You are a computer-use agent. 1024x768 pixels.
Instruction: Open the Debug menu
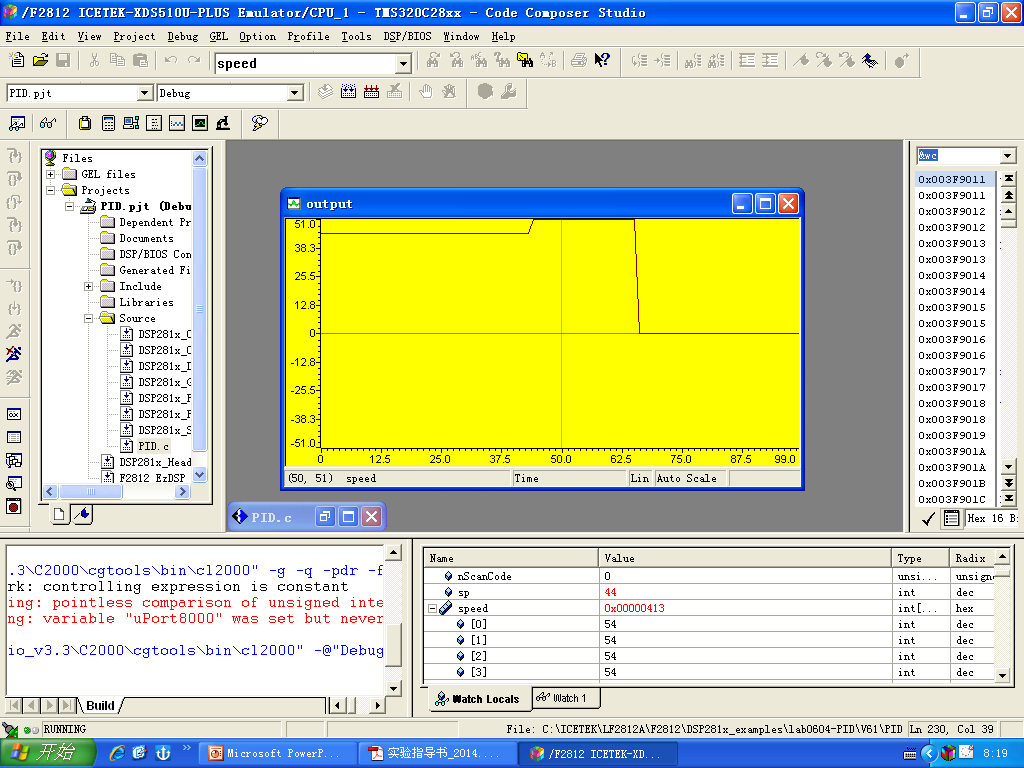pos(183,37)
